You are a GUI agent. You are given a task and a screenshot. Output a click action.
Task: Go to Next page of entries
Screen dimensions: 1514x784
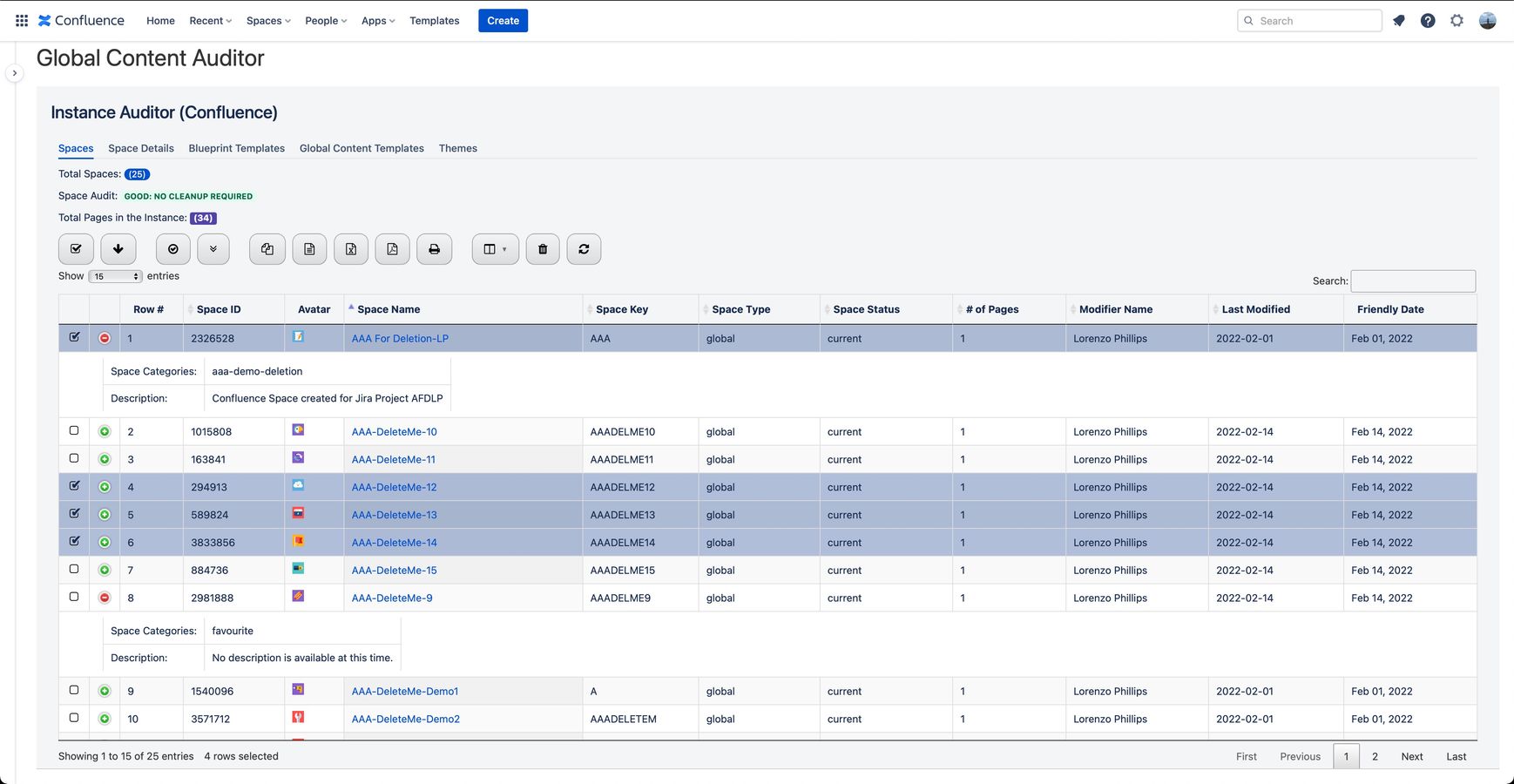(x=1412, y=756)
